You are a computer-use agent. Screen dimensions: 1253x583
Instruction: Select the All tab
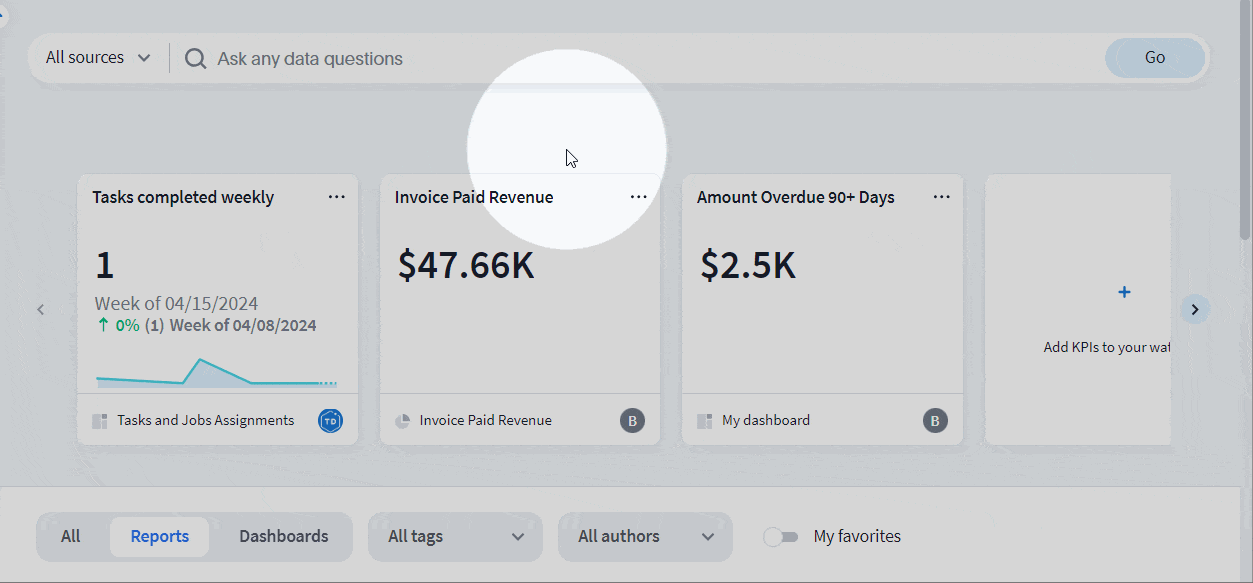70,537
